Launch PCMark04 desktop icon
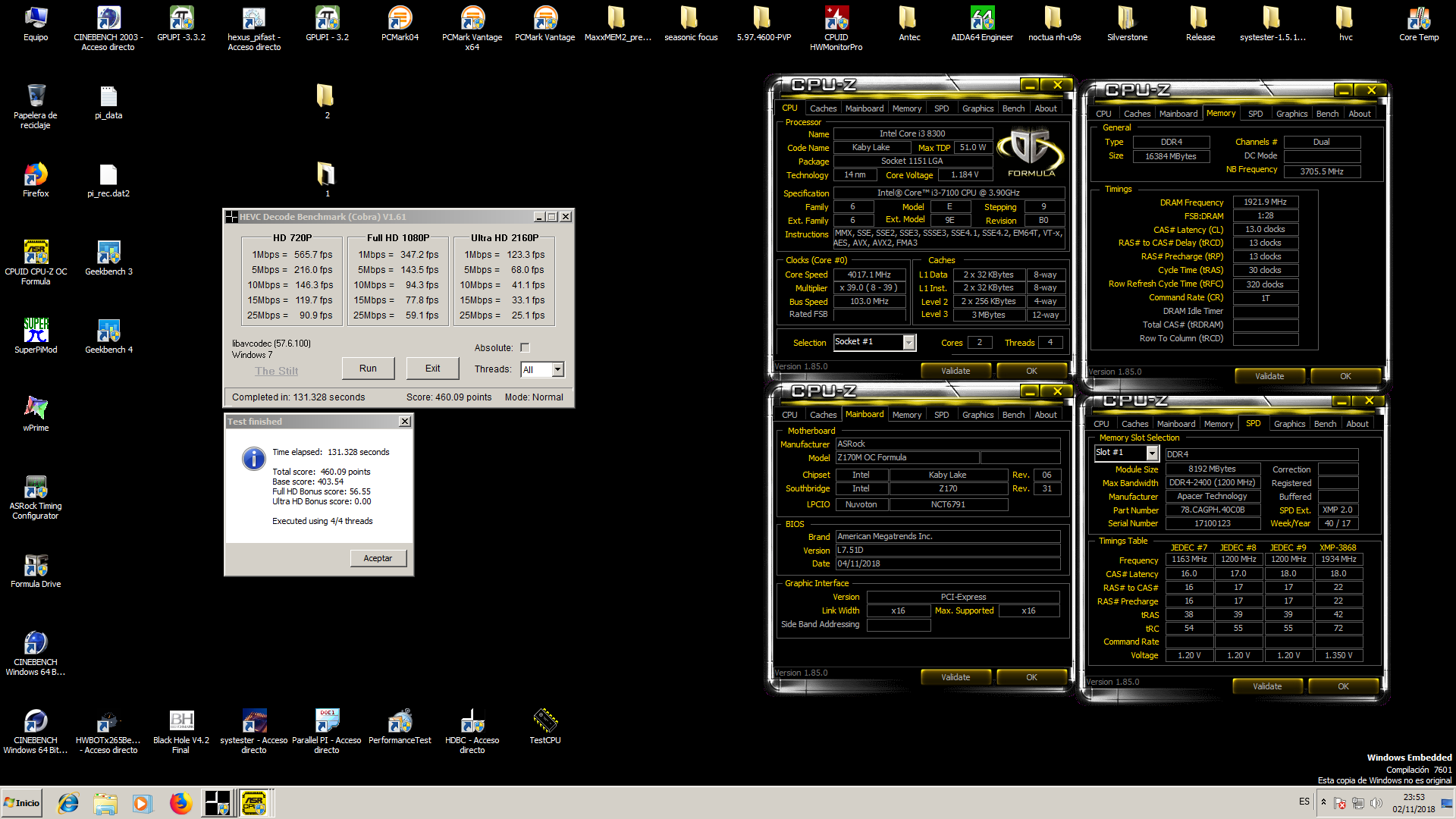The width and height of the screenshot is (1456, 819). (x=400, y=24)
